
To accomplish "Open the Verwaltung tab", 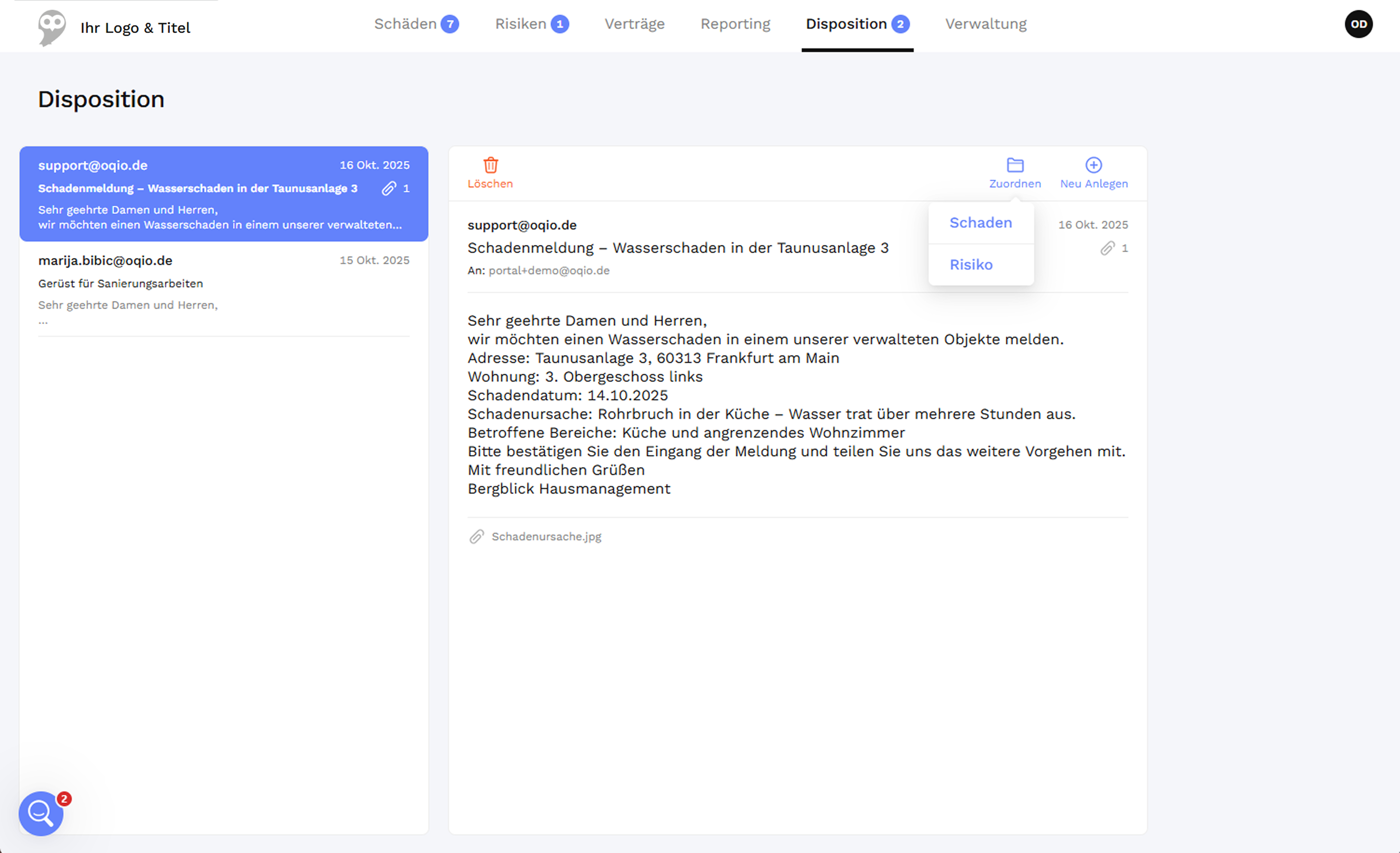I will 986,24.
